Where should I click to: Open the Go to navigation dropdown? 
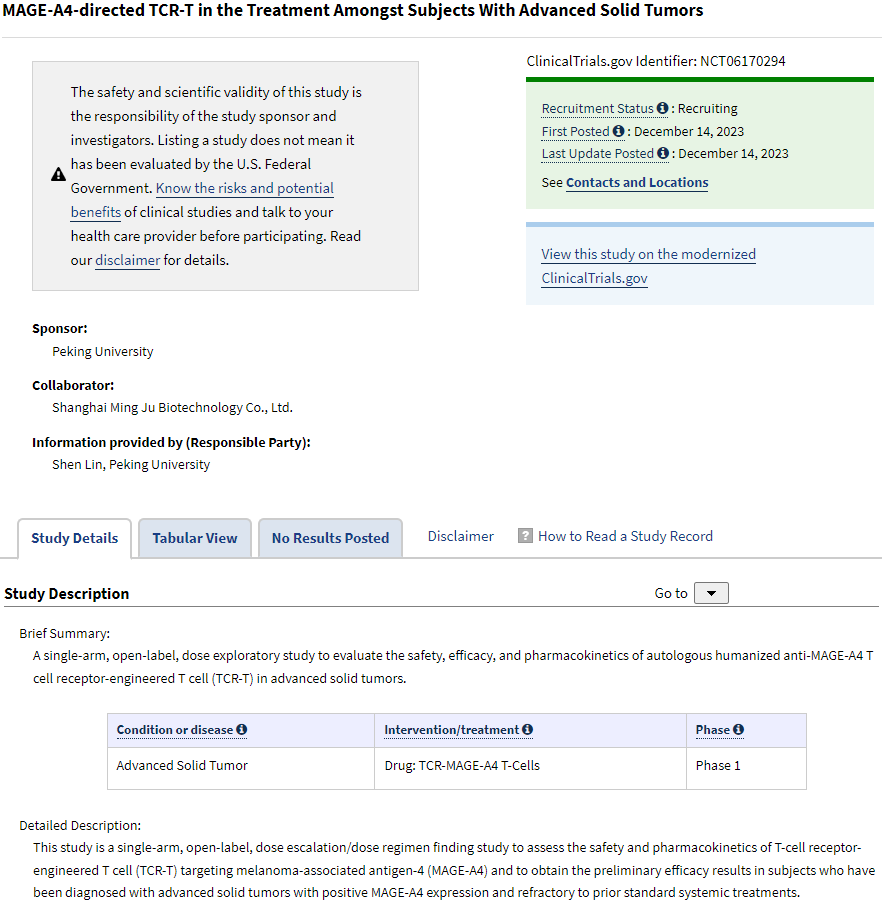click(x=711, y=592)
